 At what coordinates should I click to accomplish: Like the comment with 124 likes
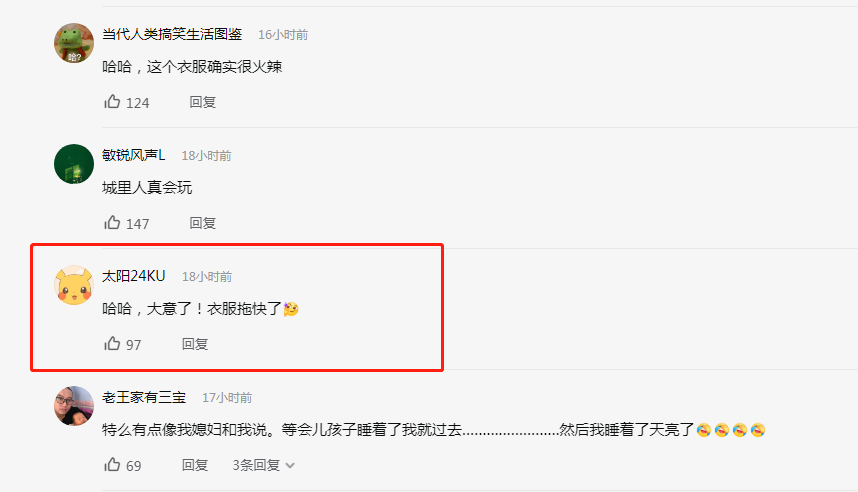point(112,102)
